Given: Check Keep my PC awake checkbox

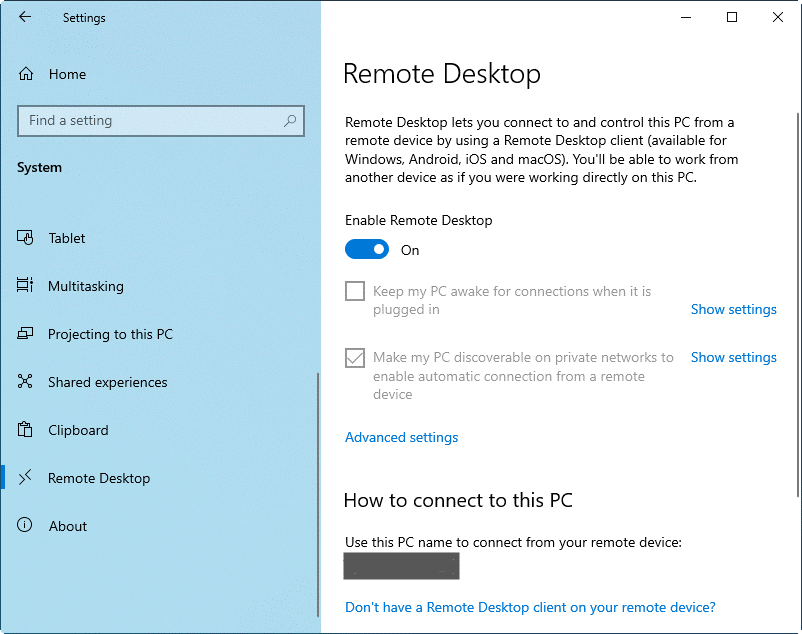Looking at the screenshot, I should [x=355, y=291].
